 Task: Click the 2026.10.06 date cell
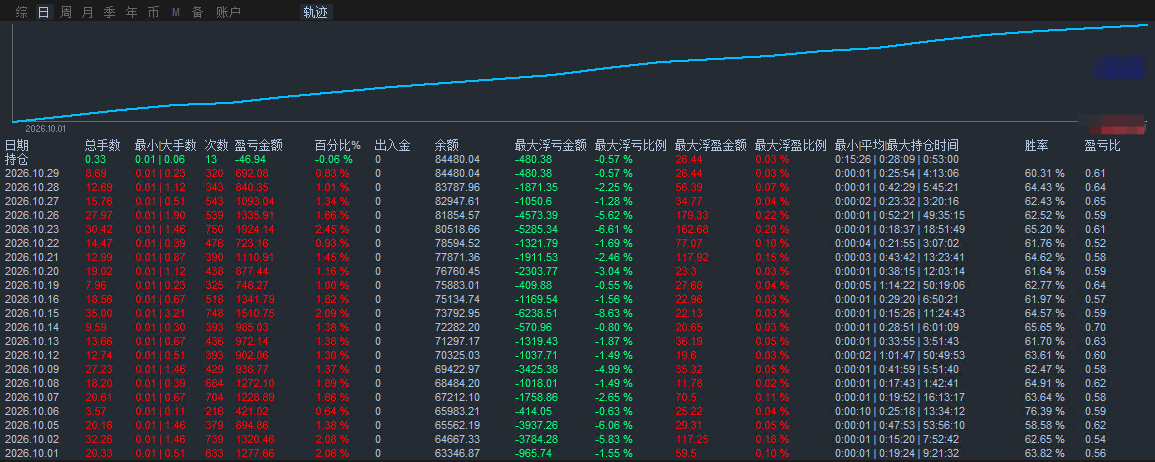32,411
